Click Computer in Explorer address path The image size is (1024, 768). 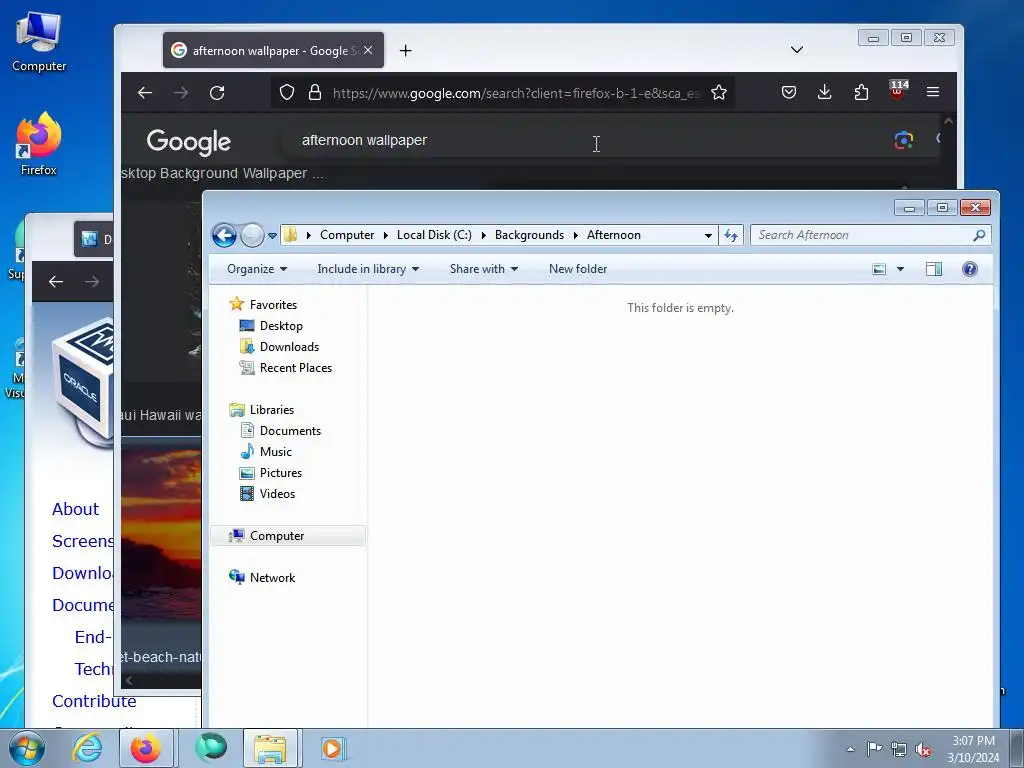[347, 235]
